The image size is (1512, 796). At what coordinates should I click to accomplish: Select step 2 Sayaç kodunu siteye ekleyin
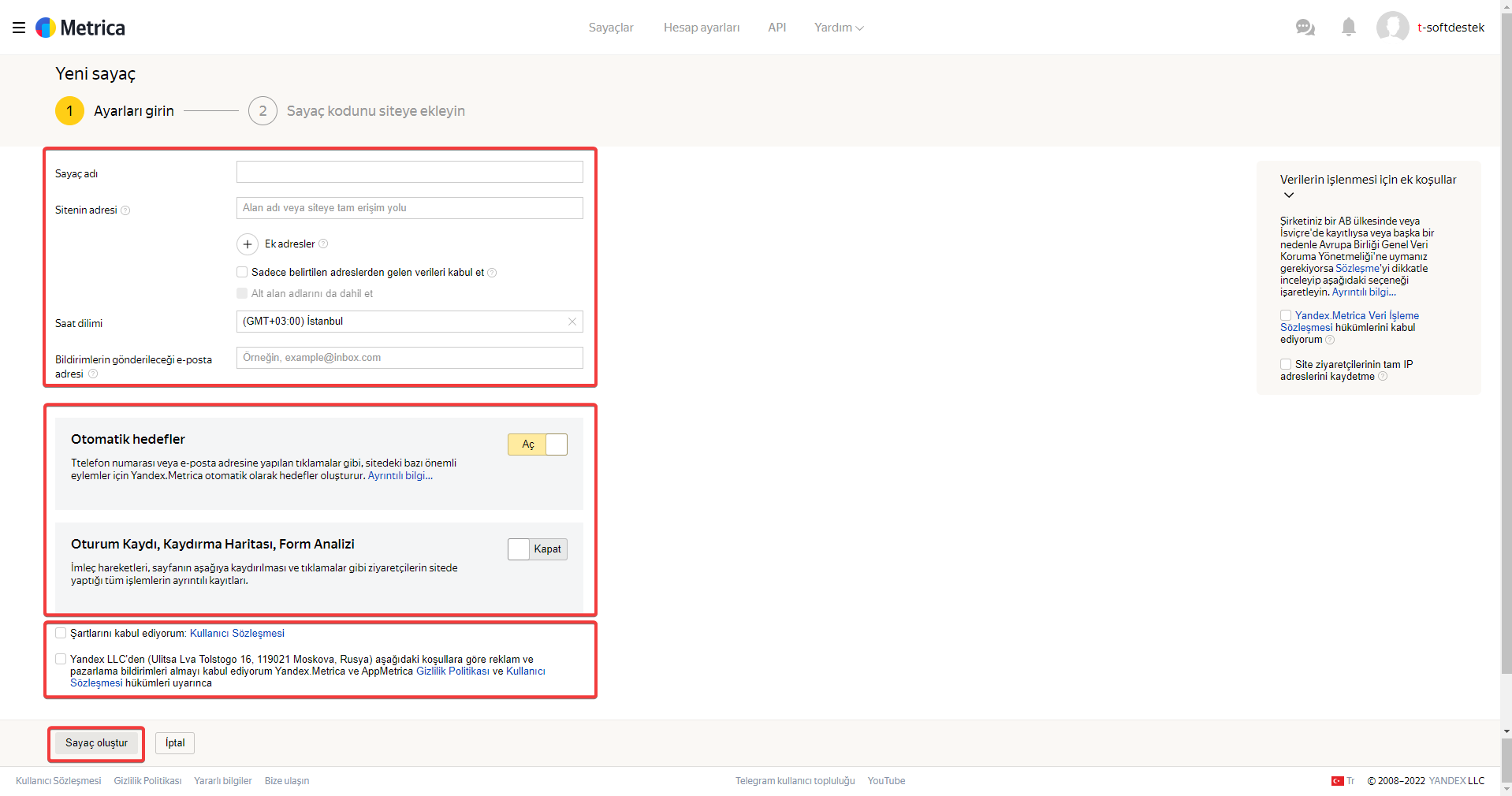357,111
